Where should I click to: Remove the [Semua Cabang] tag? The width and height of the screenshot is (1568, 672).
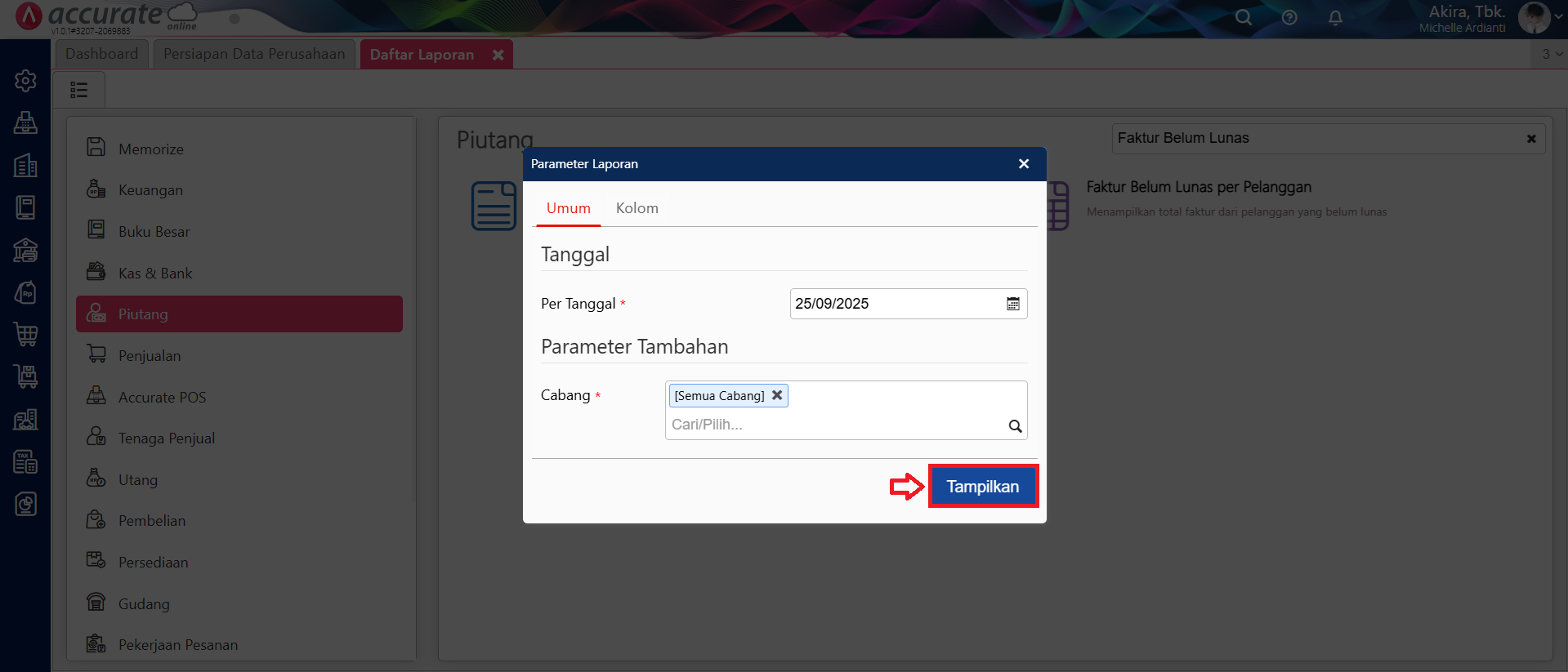(777, 395)
